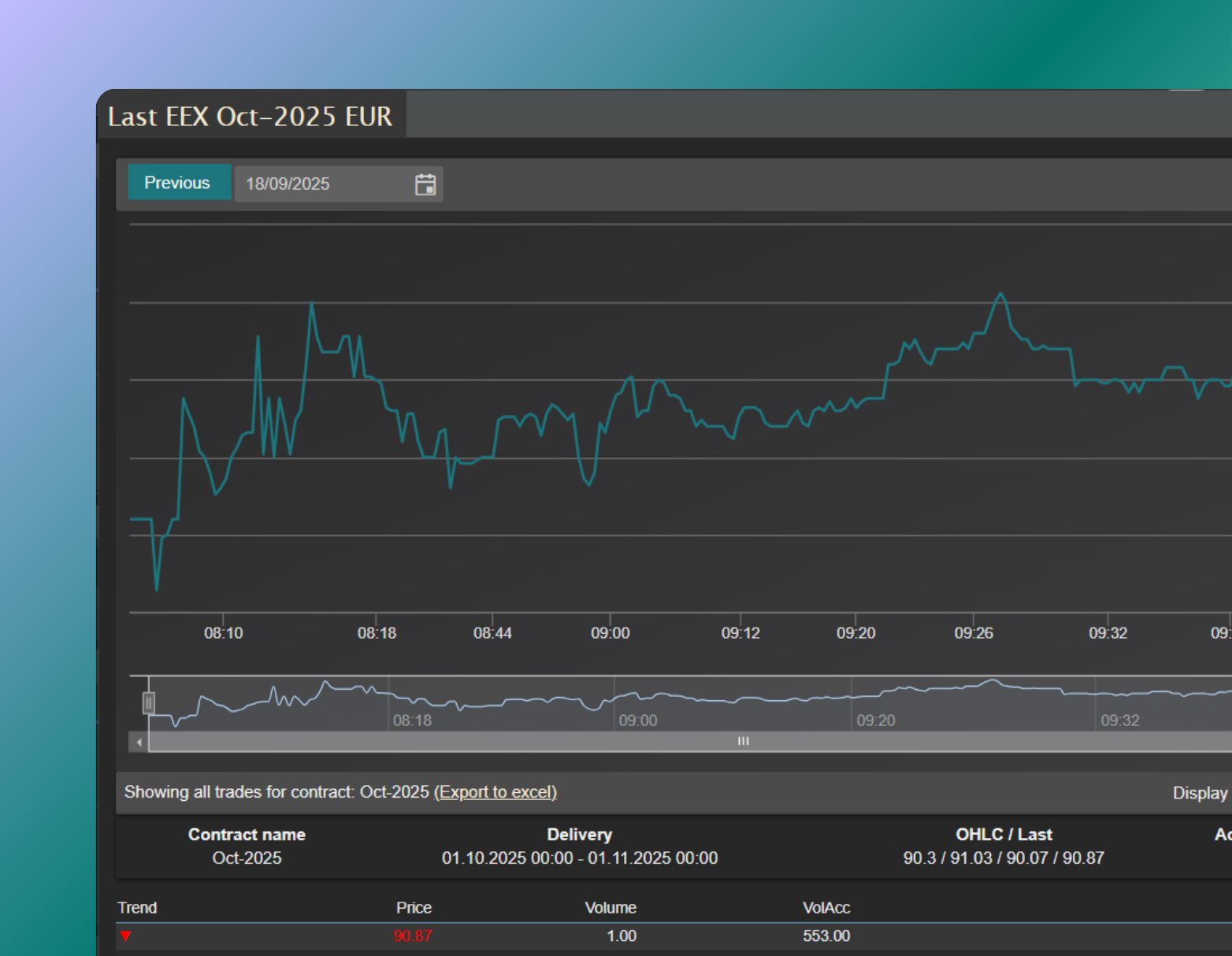1232x956 pixels.
Task: Click the Trend column header
Action: [137, 908]
